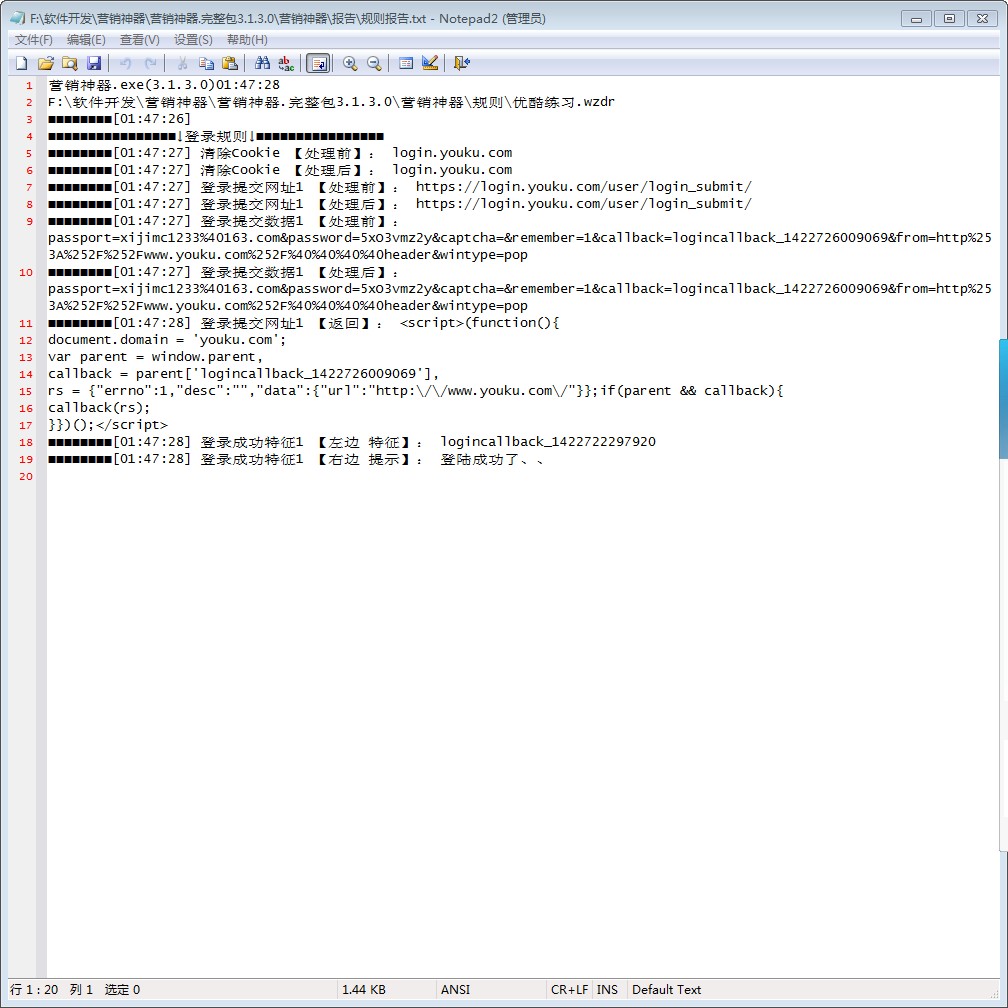The image size is (1008, 1008).
Task: Zoom out with the magnifier minus icon
Action: (x=374, y=63)
